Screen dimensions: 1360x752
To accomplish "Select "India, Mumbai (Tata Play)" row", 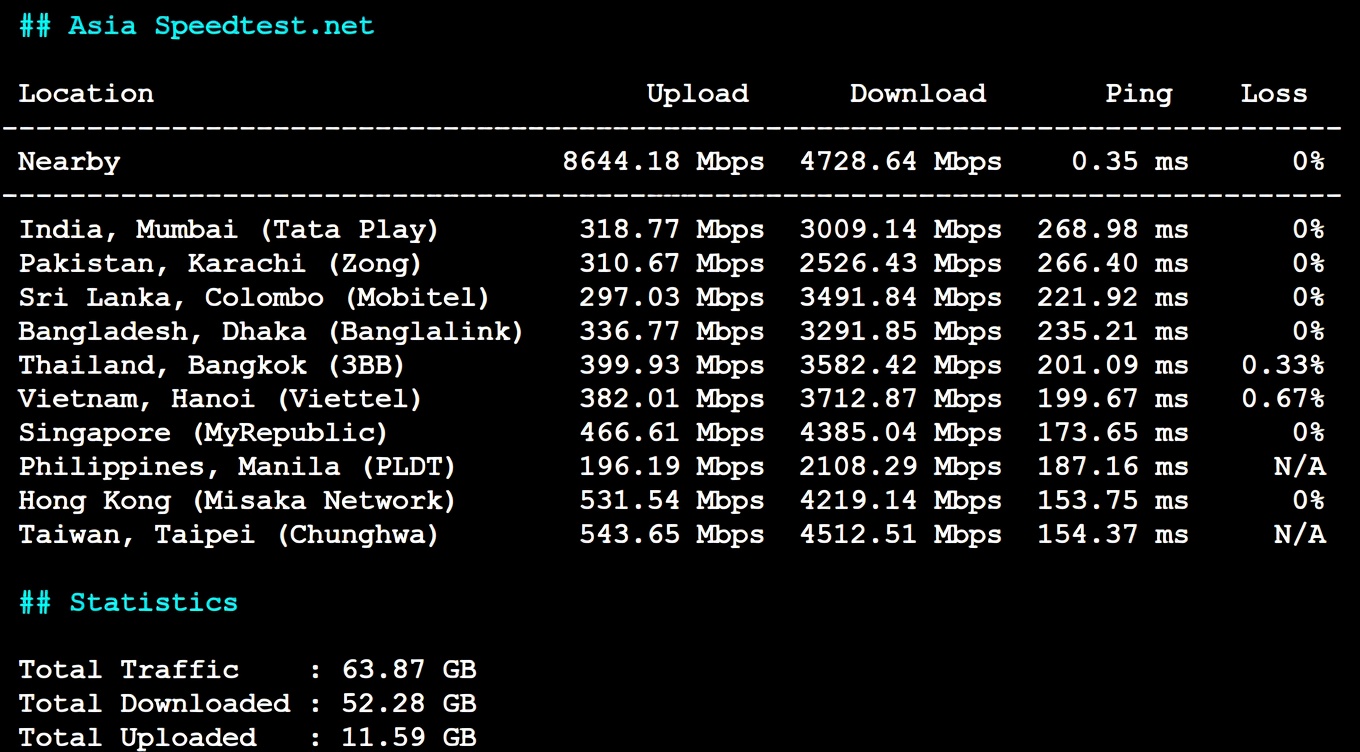I will pyautogui.click(x=672, y=230).
